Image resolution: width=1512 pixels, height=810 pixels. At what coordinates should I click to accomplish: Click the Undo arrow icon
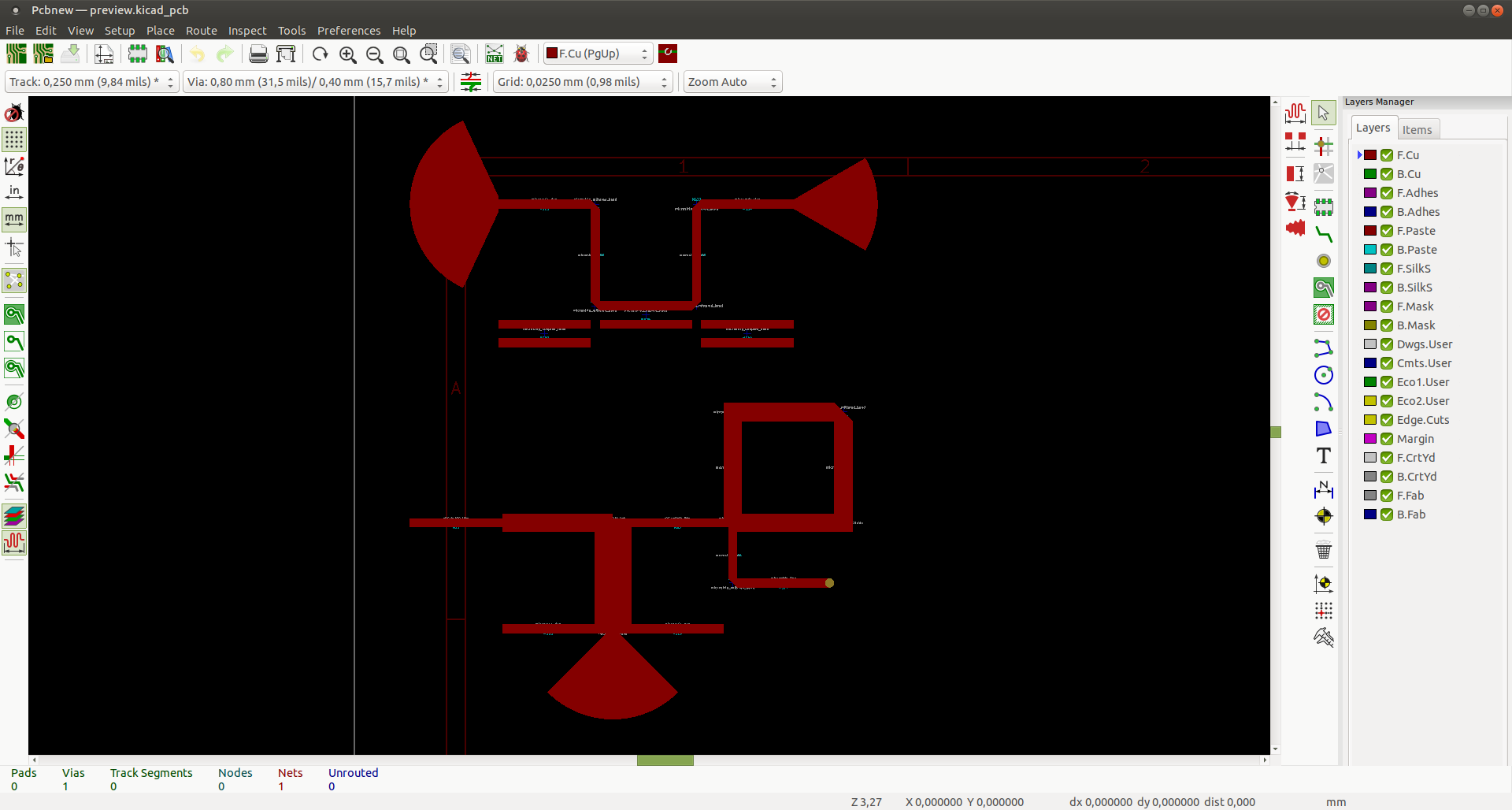198,54
